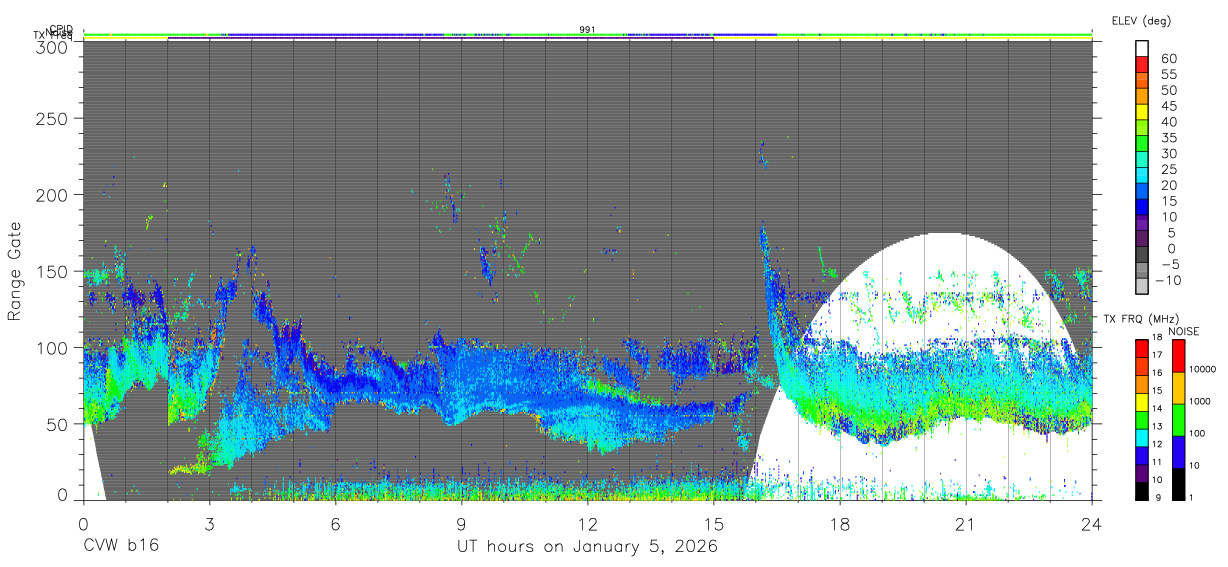Click the red top segment of NOISE bar

point(1177,355)
